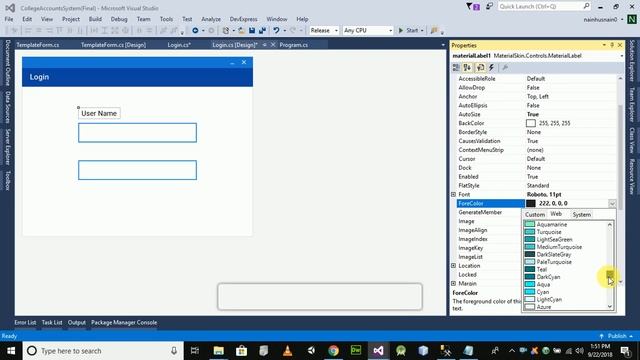The width and height of the screenshot is (640, 360).
Task: Switch to the Login.cs* tab
Action: coord(179,45)
